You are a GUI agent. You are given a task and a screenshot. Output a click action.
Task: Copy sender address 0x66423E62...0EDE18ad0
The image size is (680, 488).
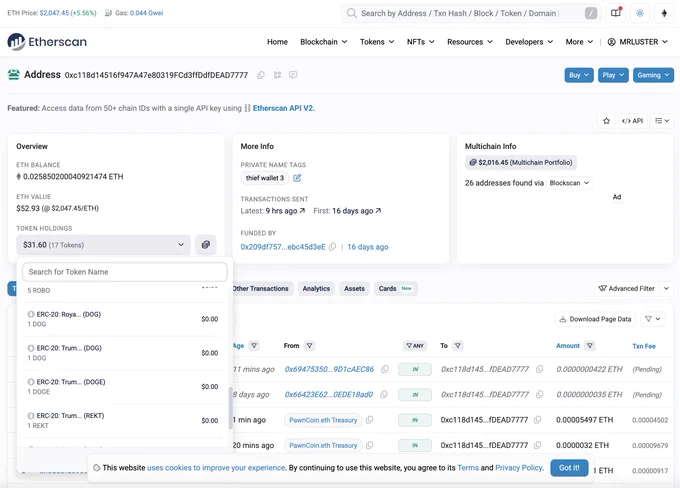383,394
